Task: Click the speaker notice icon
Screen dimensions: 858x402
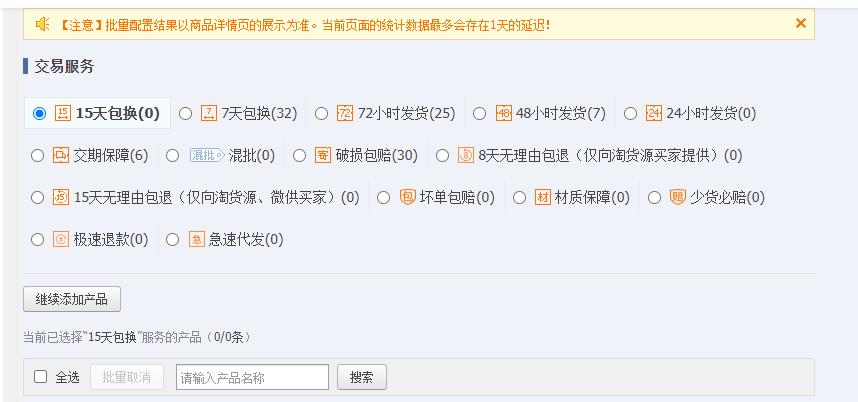Action: click(x=42, y=23)
